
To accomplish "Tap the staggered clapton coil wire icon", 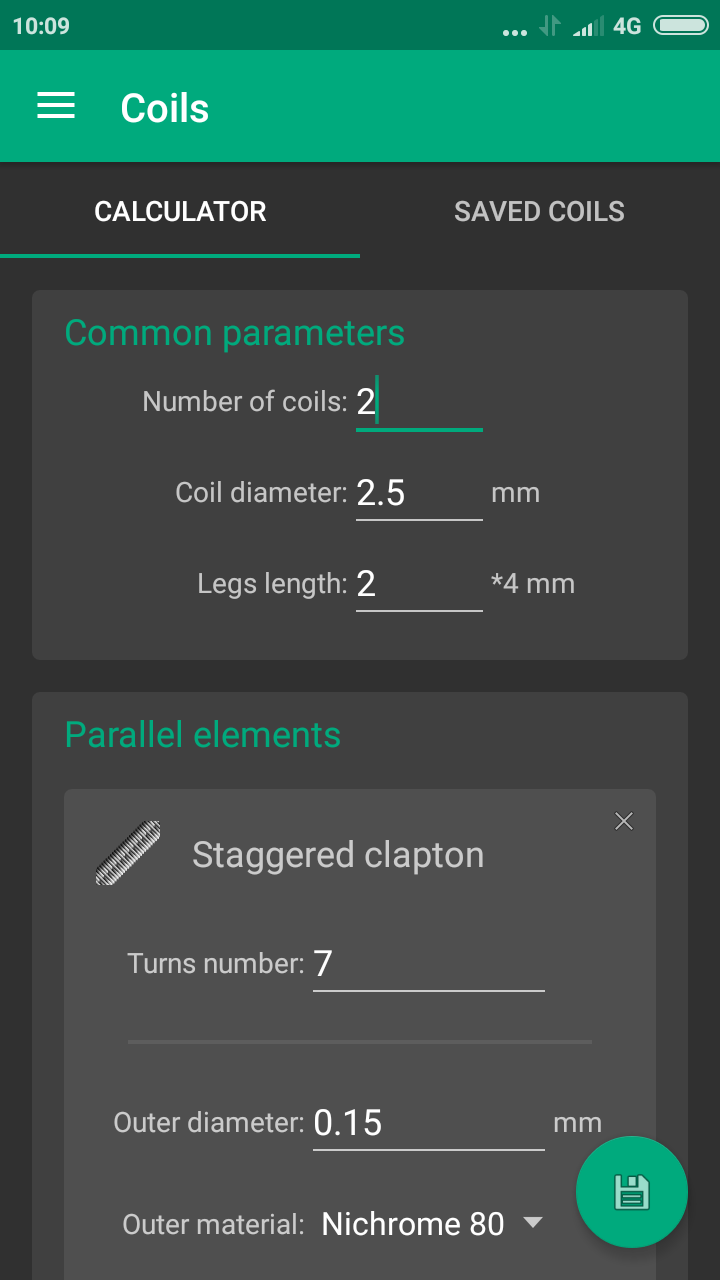I will coord(128,852).
